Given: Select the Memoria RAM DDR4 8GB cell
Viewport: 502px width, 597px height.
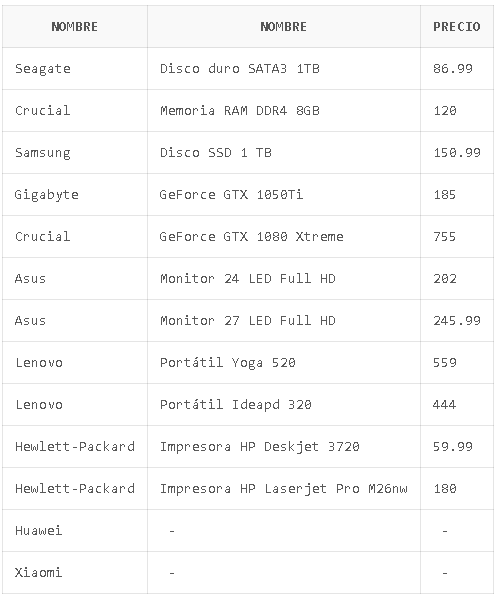Looking at the screenshot, I should (x=284, y=111).
